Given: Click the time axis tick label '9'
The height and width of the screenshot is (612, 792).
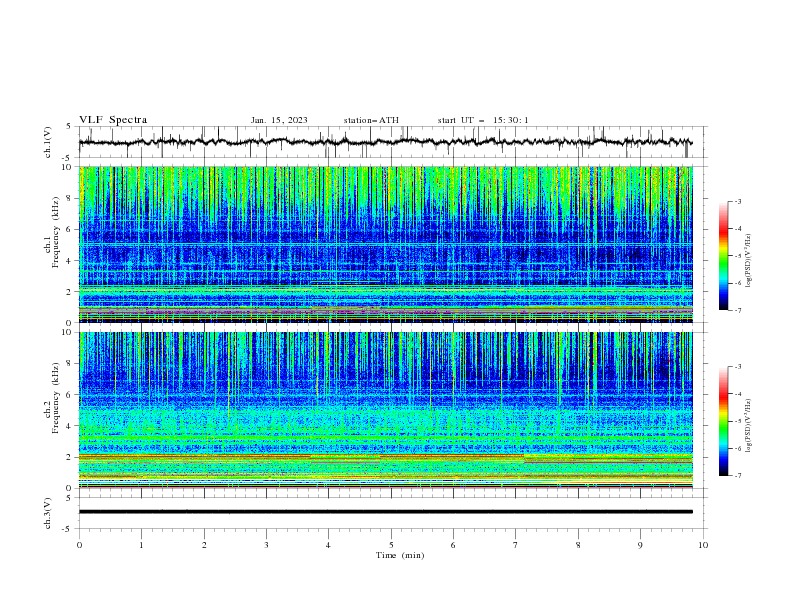Looking at the screenshot, I should pos(641,545).
